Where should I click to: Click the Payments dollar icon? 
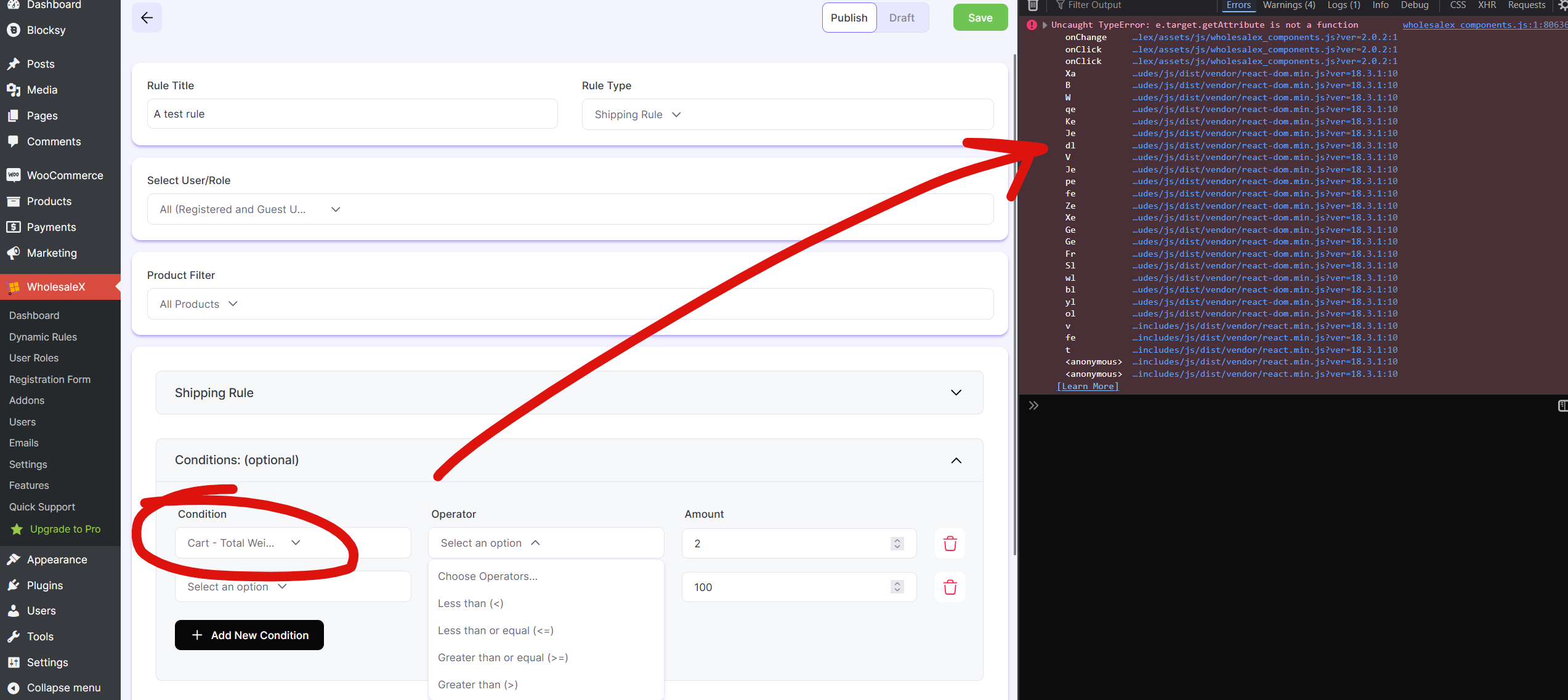point(14,227)
